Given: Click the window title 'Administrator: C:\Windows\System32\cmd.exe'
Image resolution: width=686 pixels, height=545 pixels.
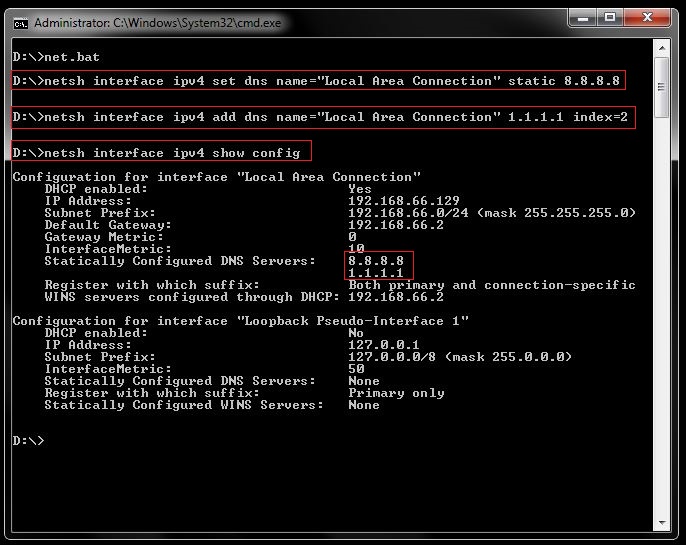Looking at the screenshot, I should tap(158, 23).
